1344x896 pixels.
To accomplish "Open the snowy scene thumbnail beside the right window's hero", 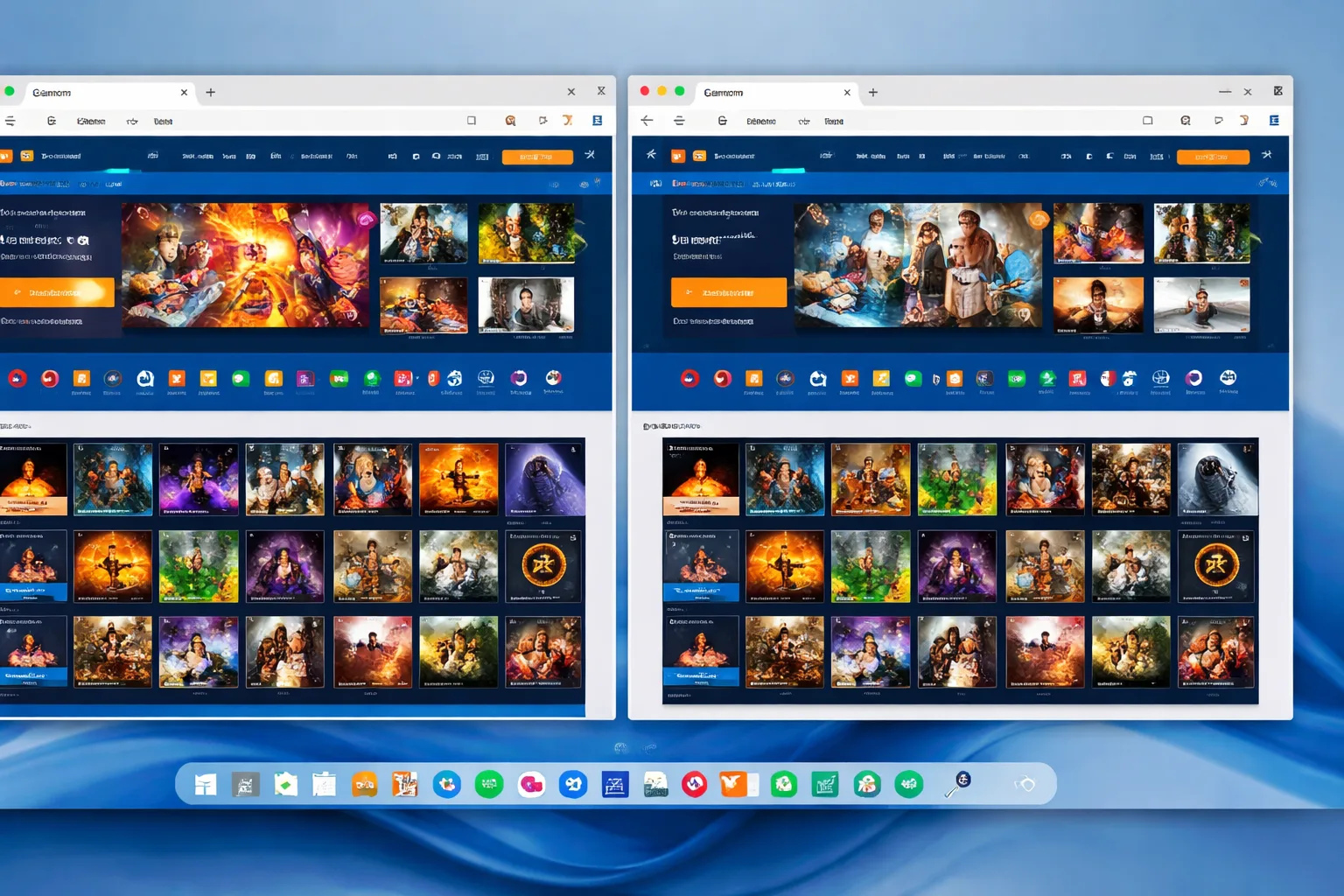I will coord(1201,305).
